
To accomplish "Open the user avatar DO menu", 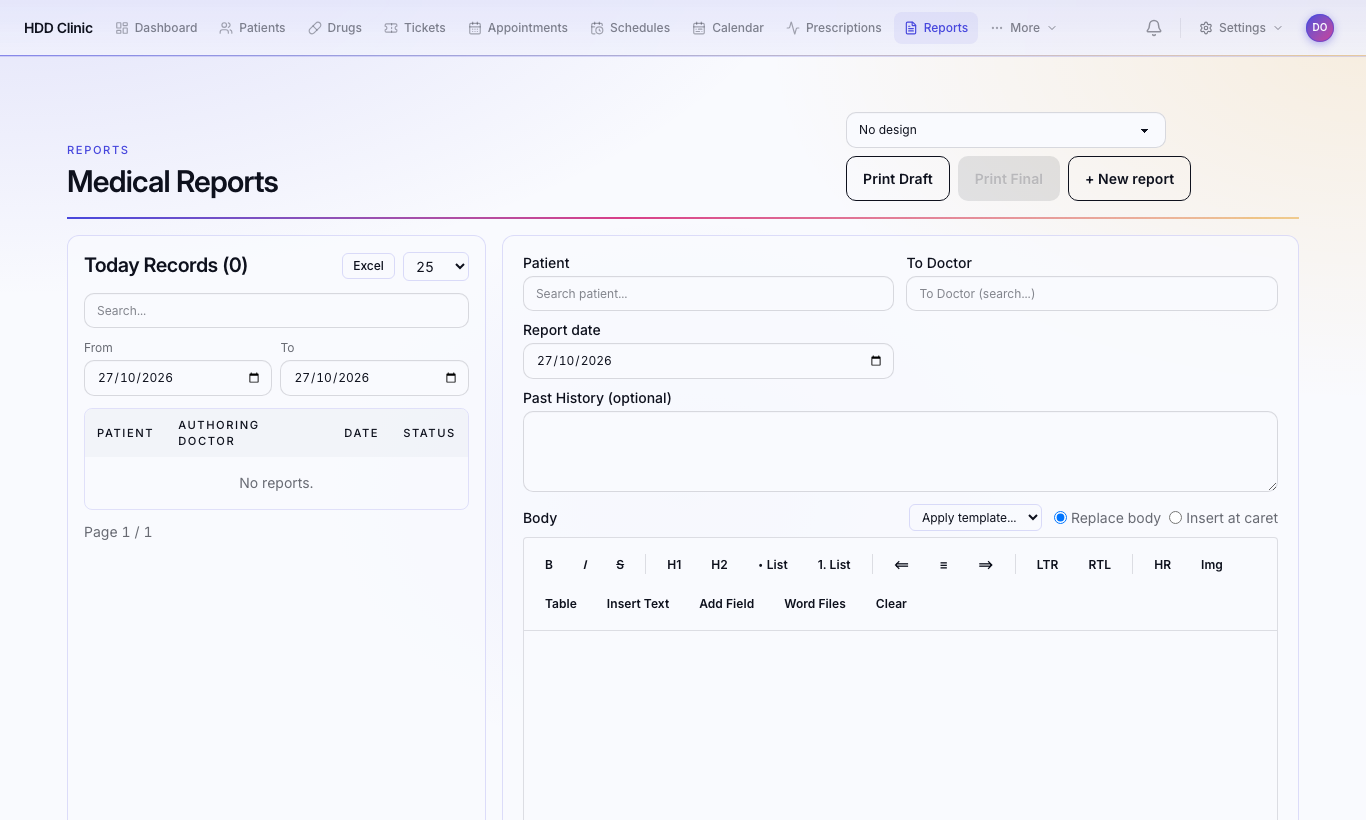I will pyautogui.click(x=1320, y=28).
